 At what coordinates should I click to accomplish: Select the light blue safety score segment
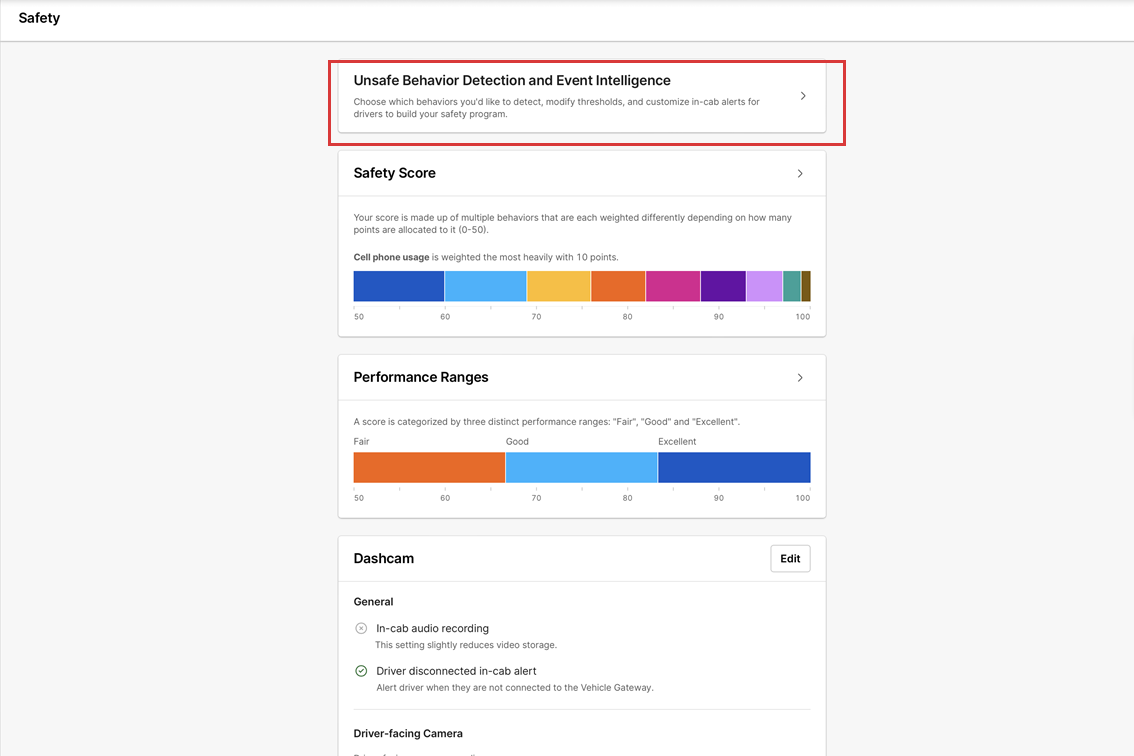(x=485, y=286)
